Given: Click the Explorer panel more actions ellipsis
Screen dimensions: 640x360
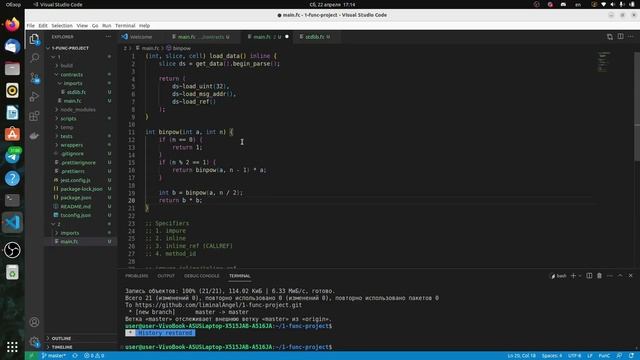Looking at the screenshot, I should [108, 37].
